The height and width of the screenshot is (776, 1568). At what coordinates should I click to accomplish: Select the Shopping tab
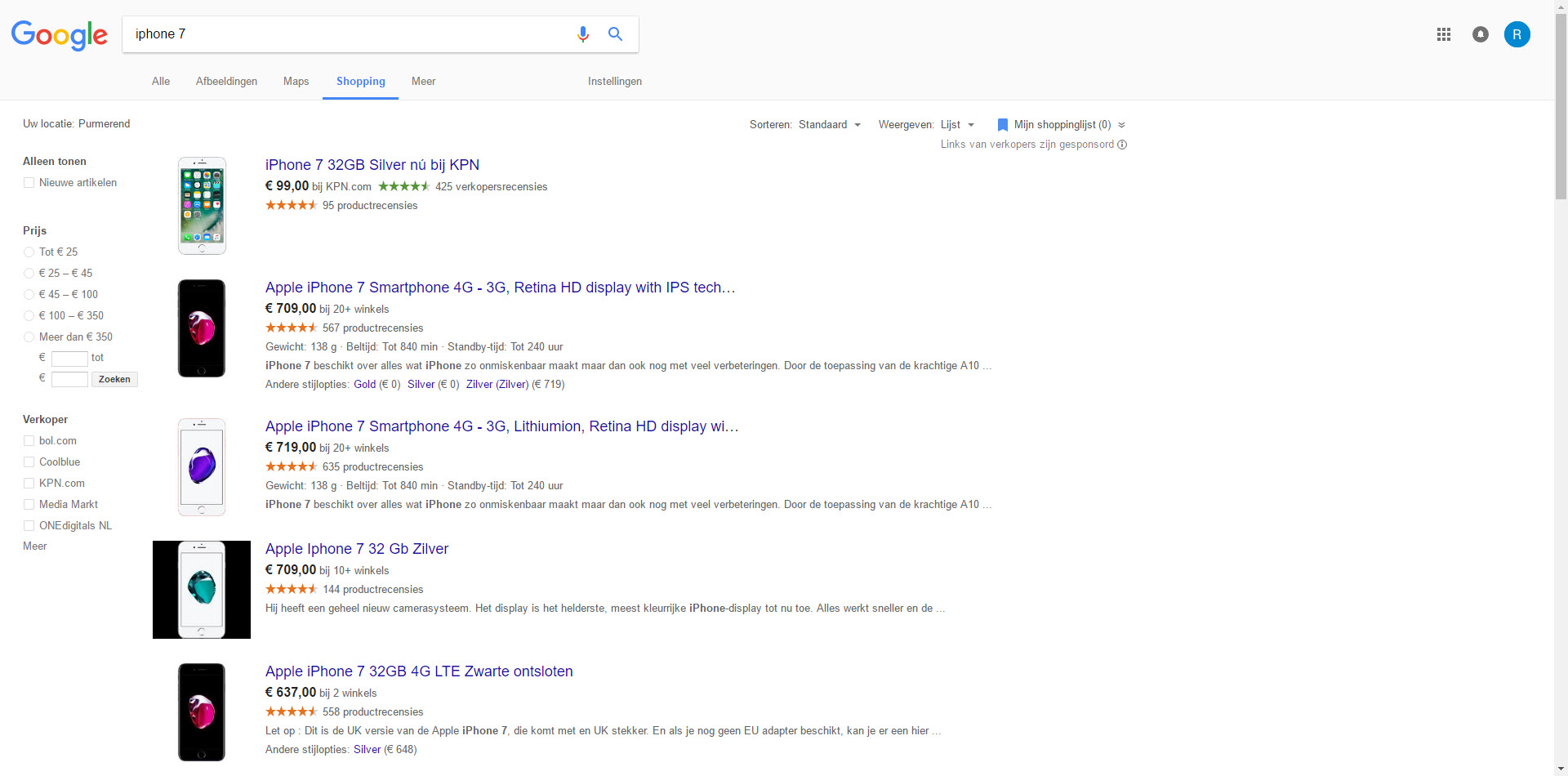(360, 81)
